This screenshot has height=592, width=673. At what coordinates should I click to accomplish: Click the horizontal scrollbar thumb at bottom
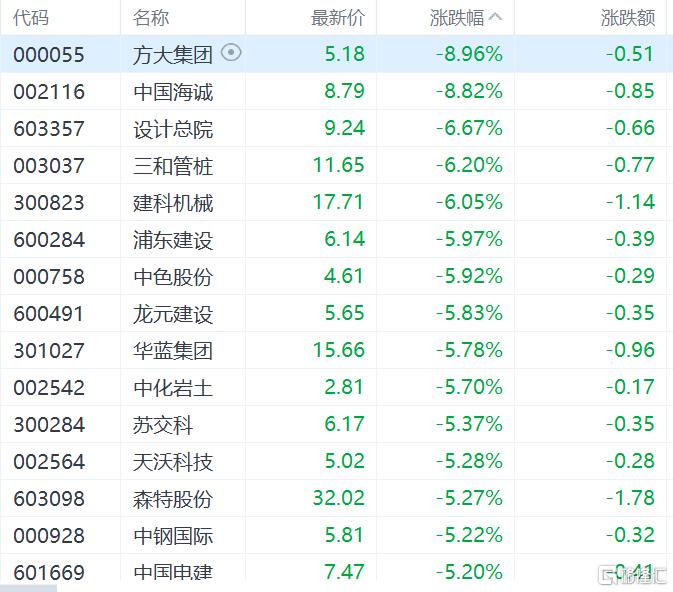point(28,588)
